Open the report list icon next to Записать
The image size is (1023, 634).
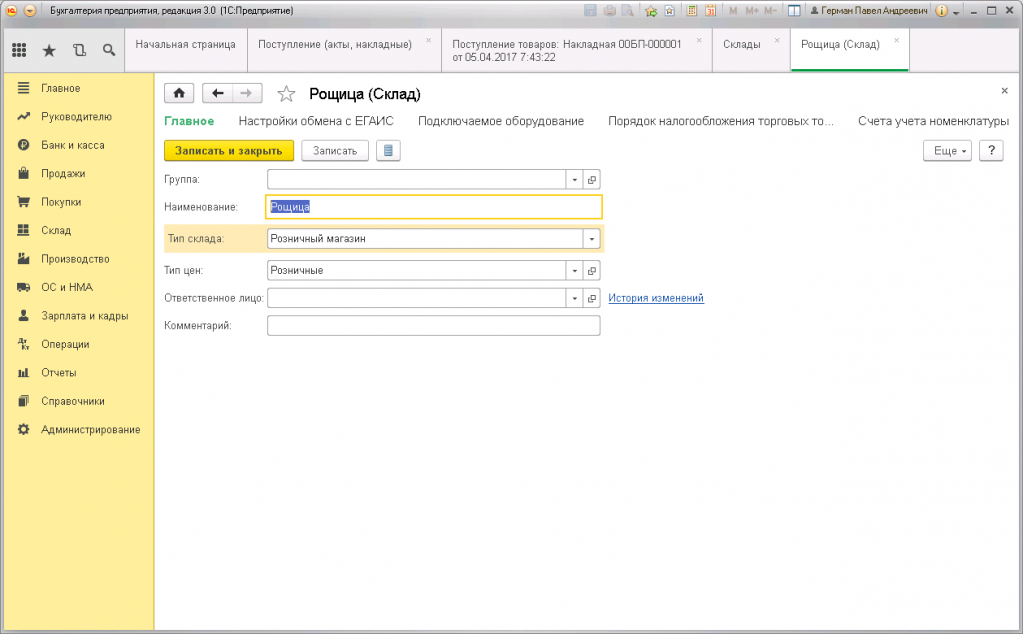(x=388, y=151)
